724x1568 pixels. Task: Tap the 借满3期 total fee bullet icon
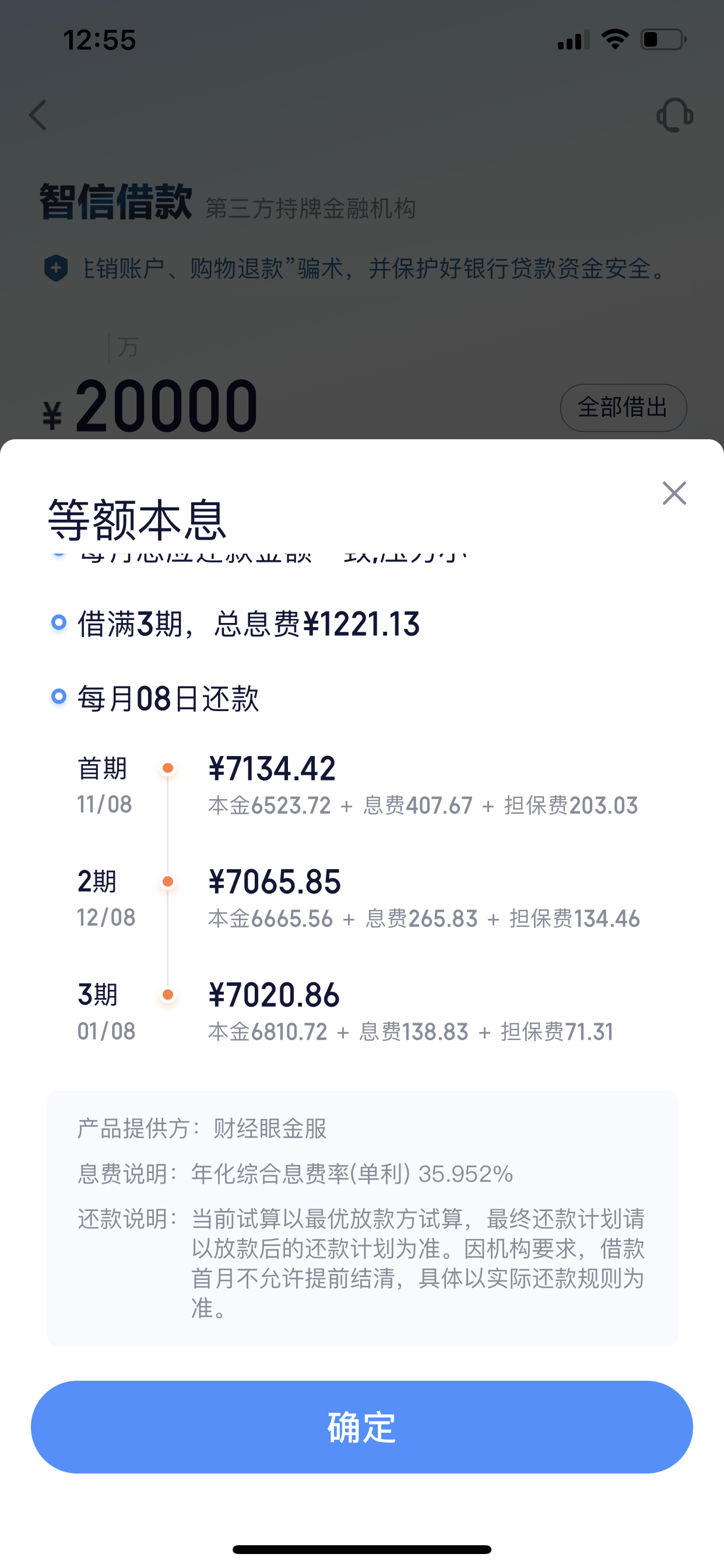tap(58, 622)
